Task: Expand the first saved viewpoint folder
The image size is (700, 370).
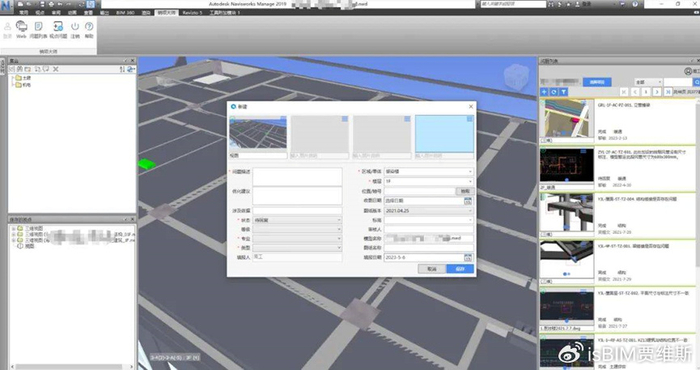Action: (13, 228)
